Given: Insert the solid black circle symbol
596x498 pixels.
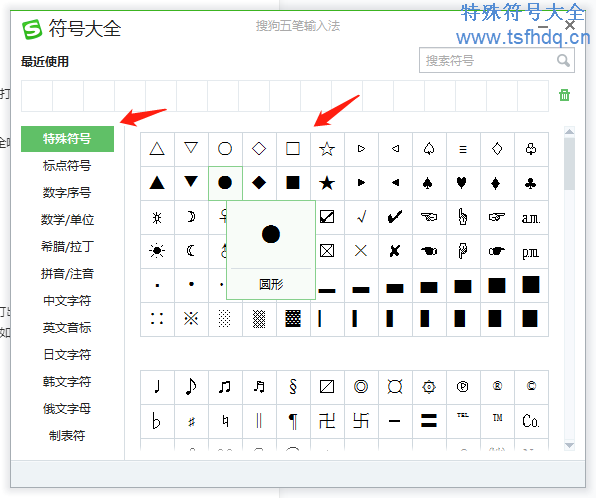Looking at the screenshot, I should (225, 183).
